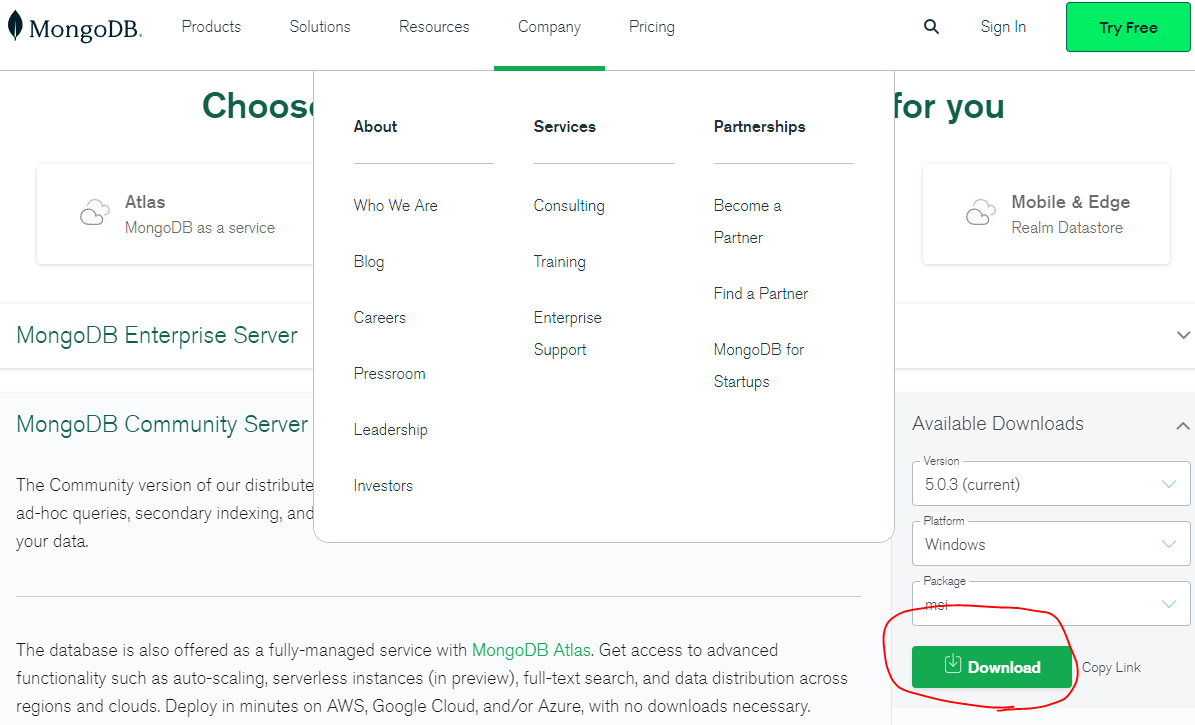1195x725 pixels.
Task: Open the Resources menu
Action: point(434,27)
